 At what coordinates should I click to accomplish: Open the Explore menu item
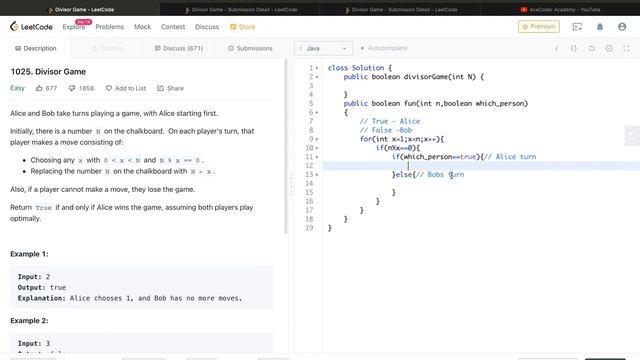[x=74, y=27]
